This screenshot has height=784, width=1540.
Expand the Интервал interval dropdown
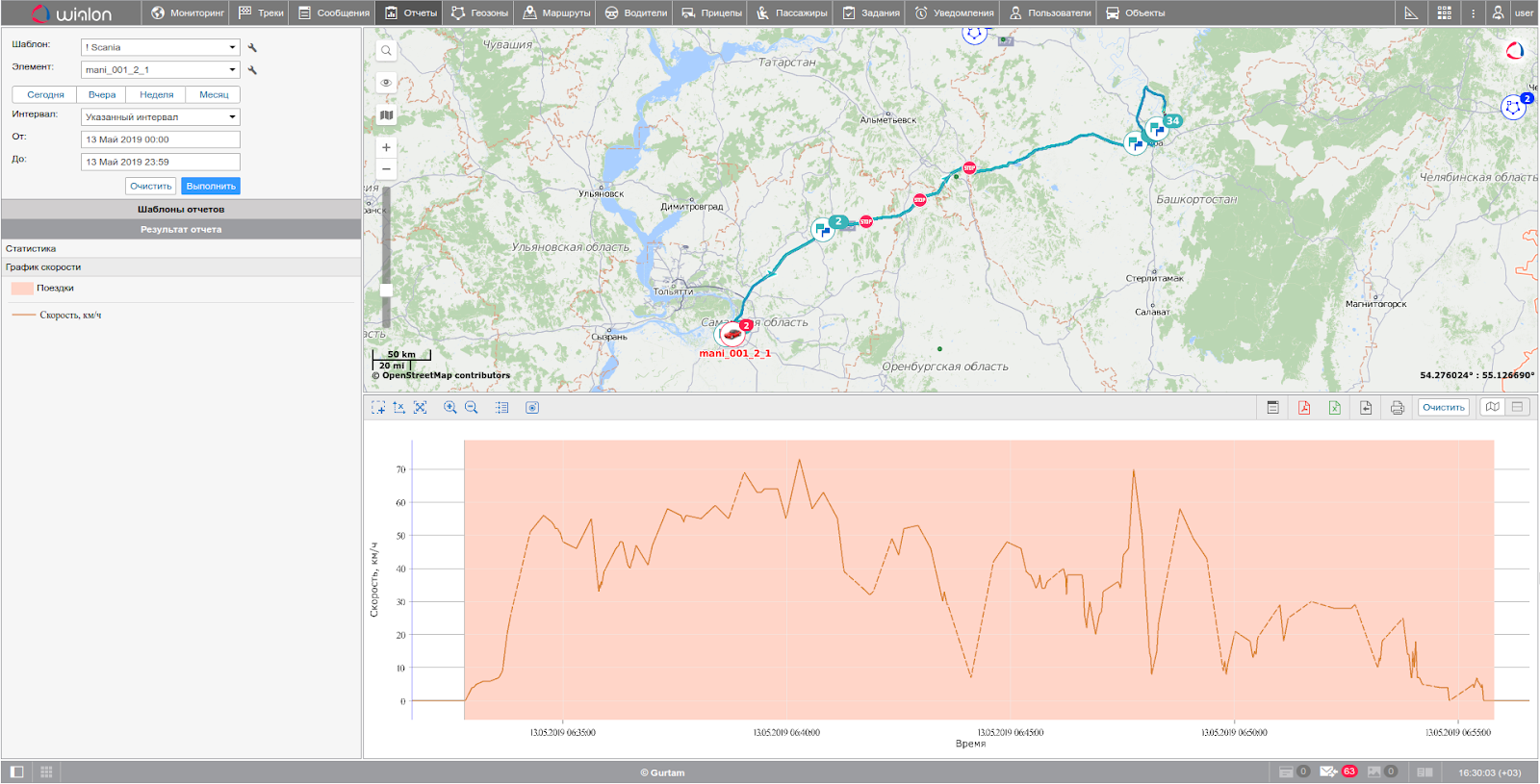tap(160, 117)
